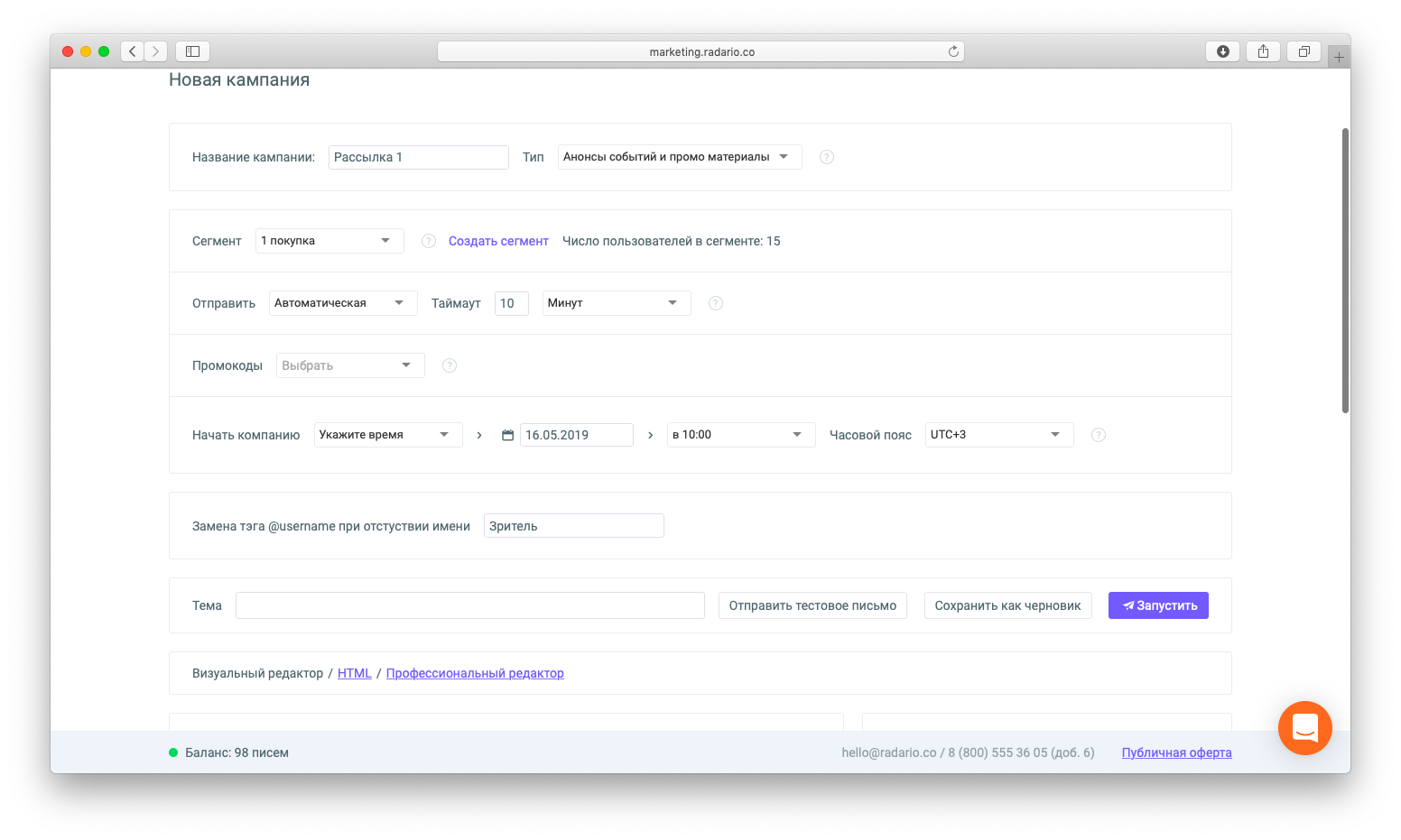Click the date field 16.05.2019

(577, 435)
